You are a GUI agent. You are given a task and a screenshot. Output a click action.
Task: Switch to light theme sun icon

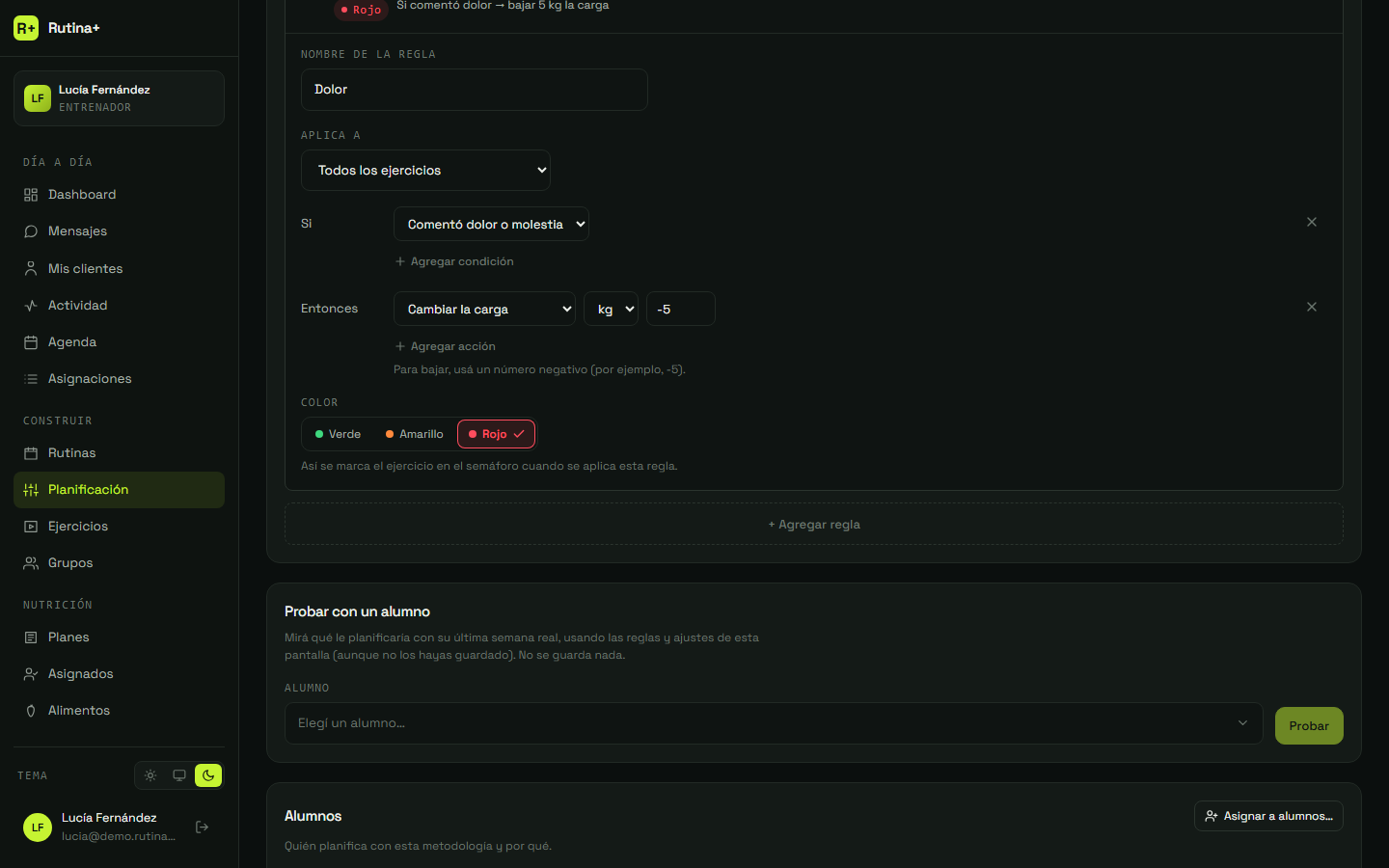coord(150,775)
